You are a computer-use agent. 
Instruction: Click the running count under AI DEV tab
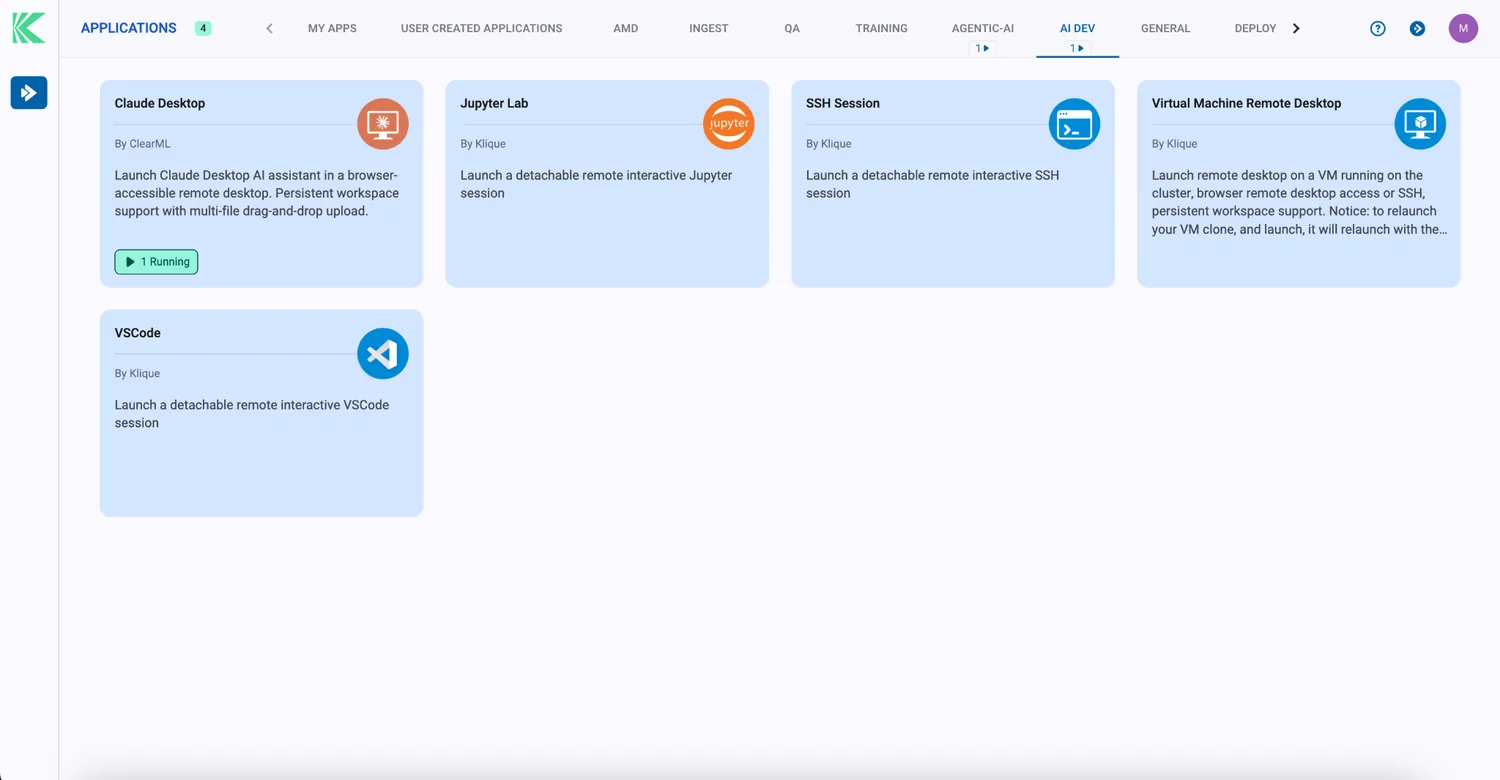(x=1077, y=48)
